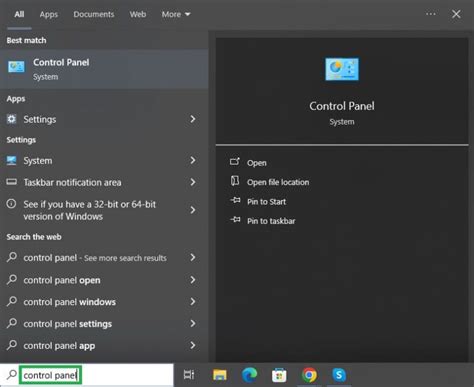Expand control panel web result chevron
Image resolution: width=474 pixels, height=387 pixels.
[x=193, y=257]
